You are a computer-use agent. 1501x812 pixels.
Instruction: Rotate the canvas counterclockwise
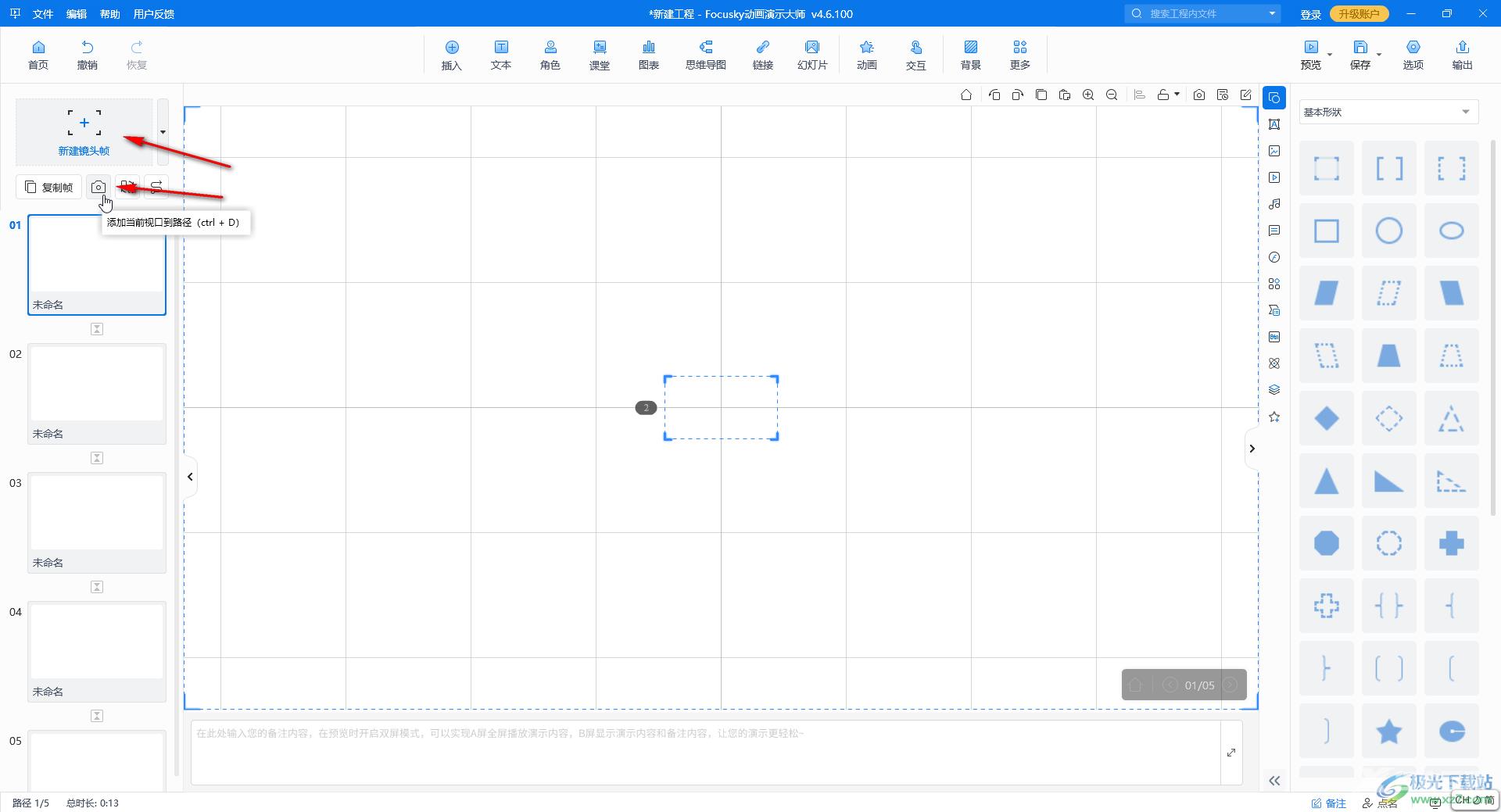point(994,95)
